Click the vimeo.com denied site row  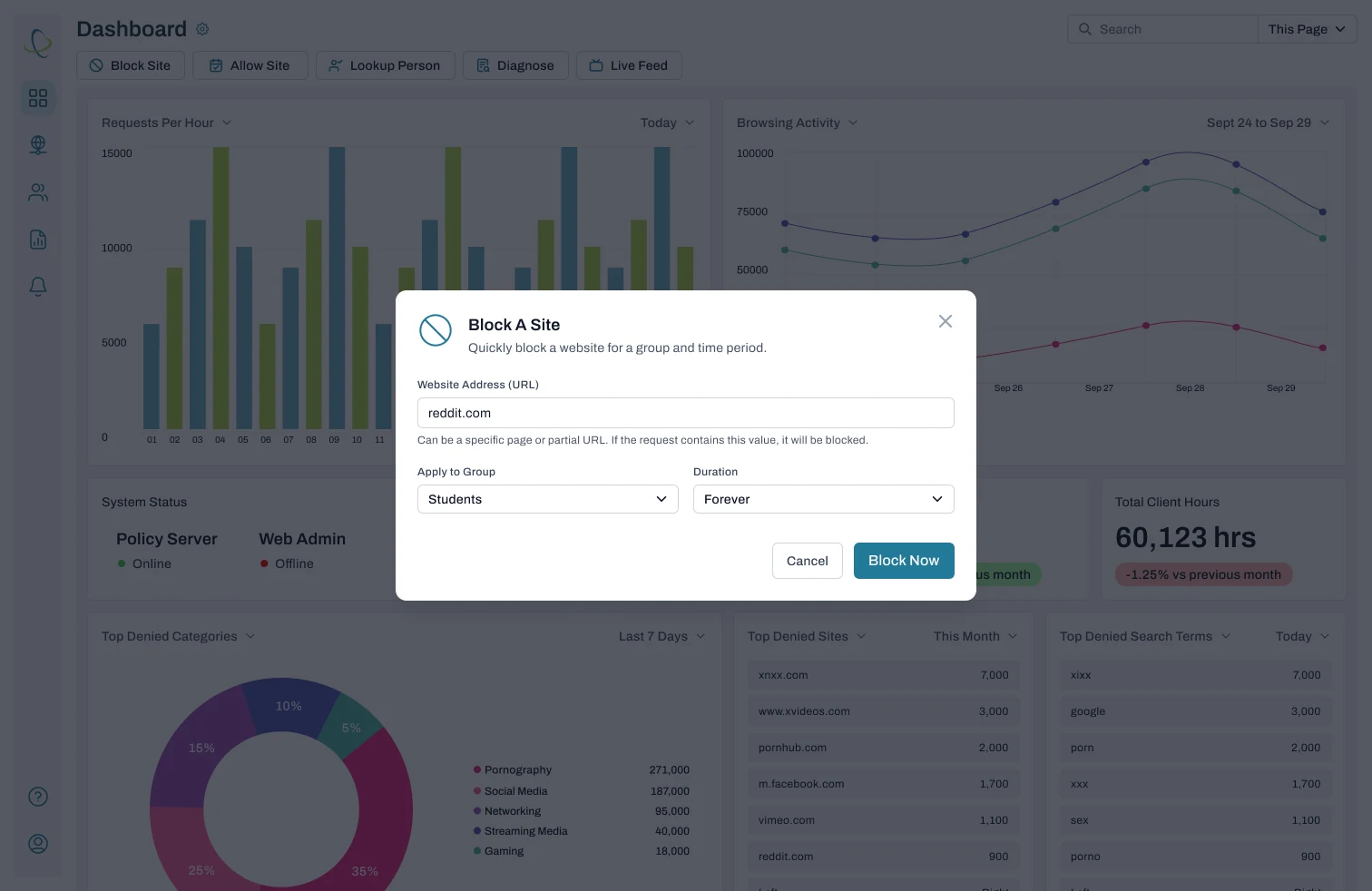pyautogui.click(x=884, y=820)
